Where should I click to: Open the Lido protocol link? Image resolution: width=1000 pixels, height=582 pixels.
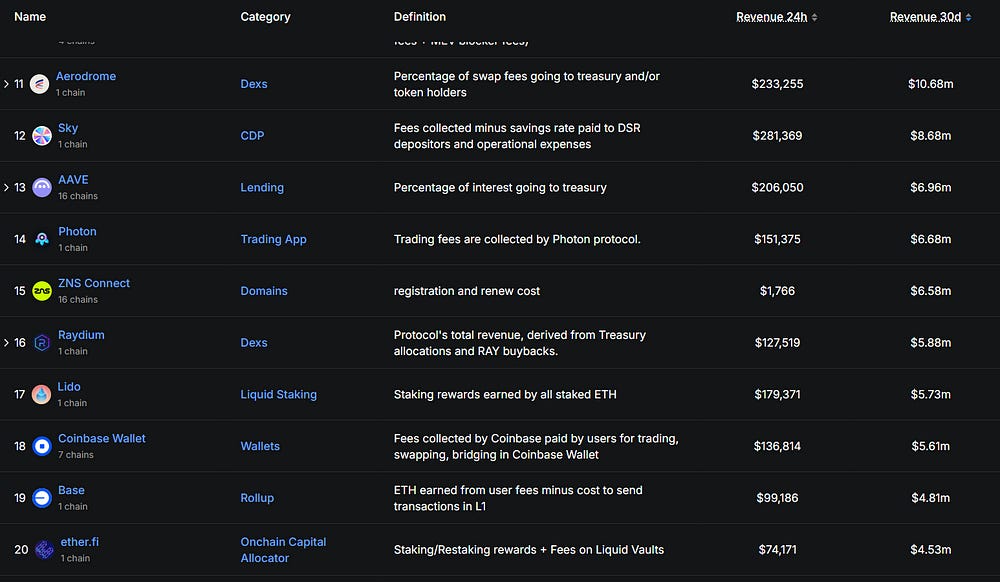click(69, 386)
